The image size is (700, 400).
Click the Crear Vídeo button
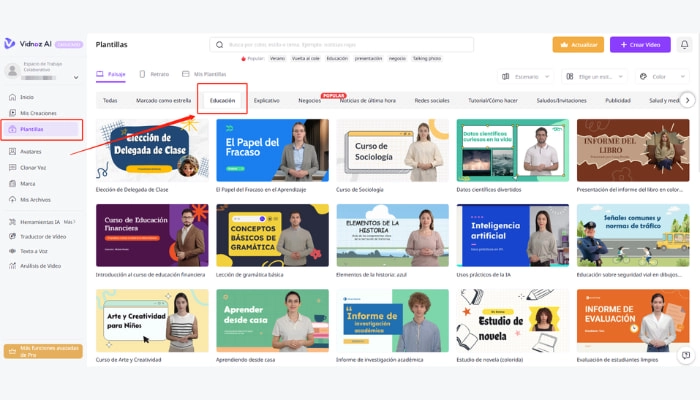click(x=640, y=45)
